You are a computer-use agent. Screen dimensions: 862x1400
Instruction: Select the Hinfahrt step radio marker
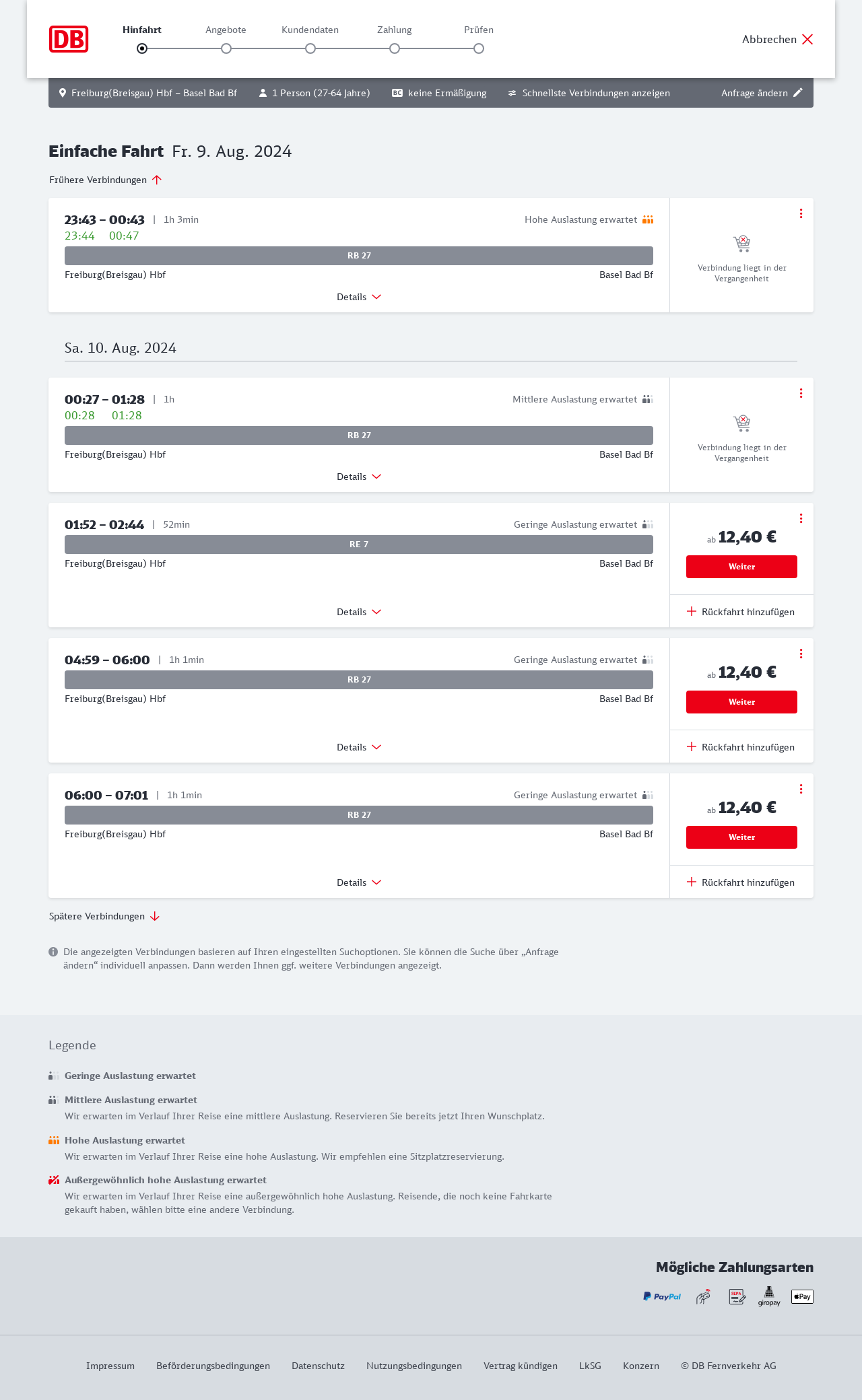[142, 48]
